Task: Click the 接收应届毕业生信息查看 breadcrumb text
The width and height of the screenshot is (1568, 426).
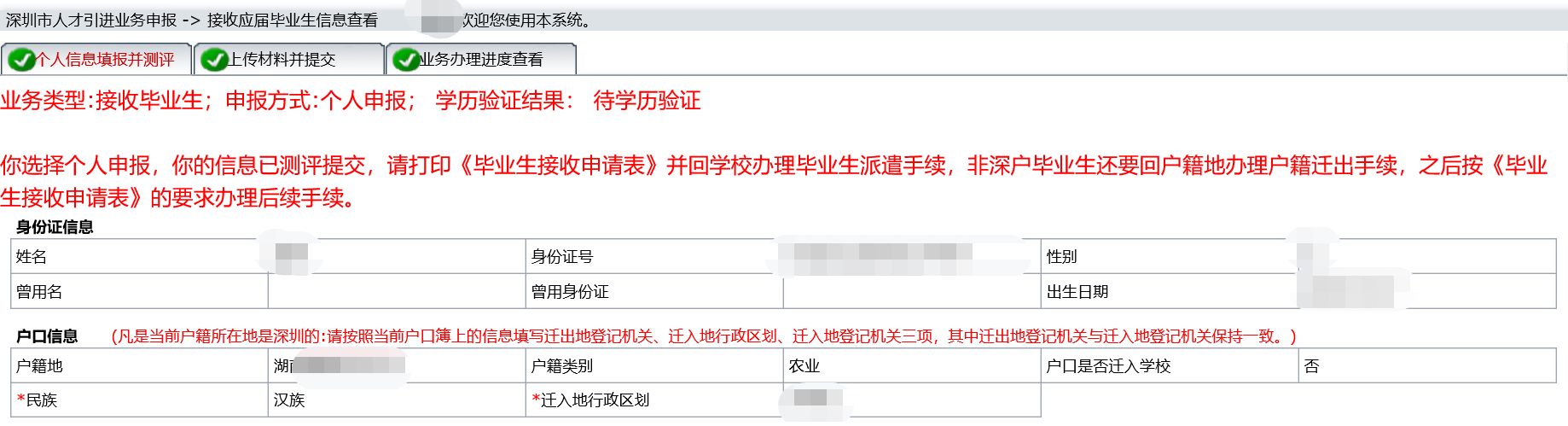Action: (292, 20)
